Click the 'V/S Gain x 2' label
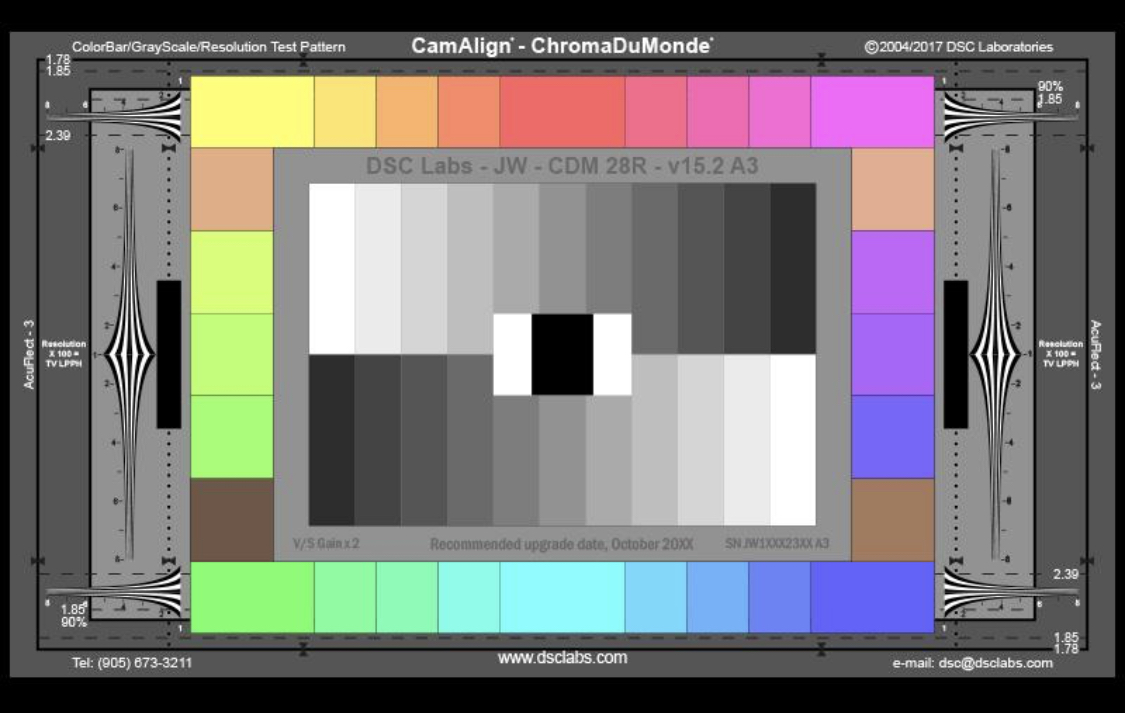The image size is (1125, 713). coord(326,544)
